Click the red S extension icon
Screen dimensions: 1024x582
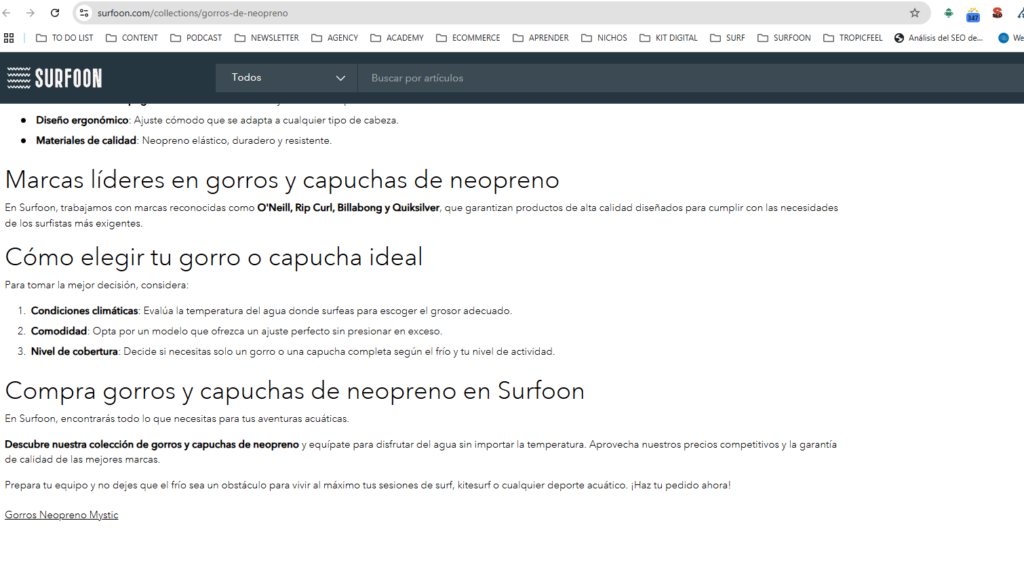point(997,13)
